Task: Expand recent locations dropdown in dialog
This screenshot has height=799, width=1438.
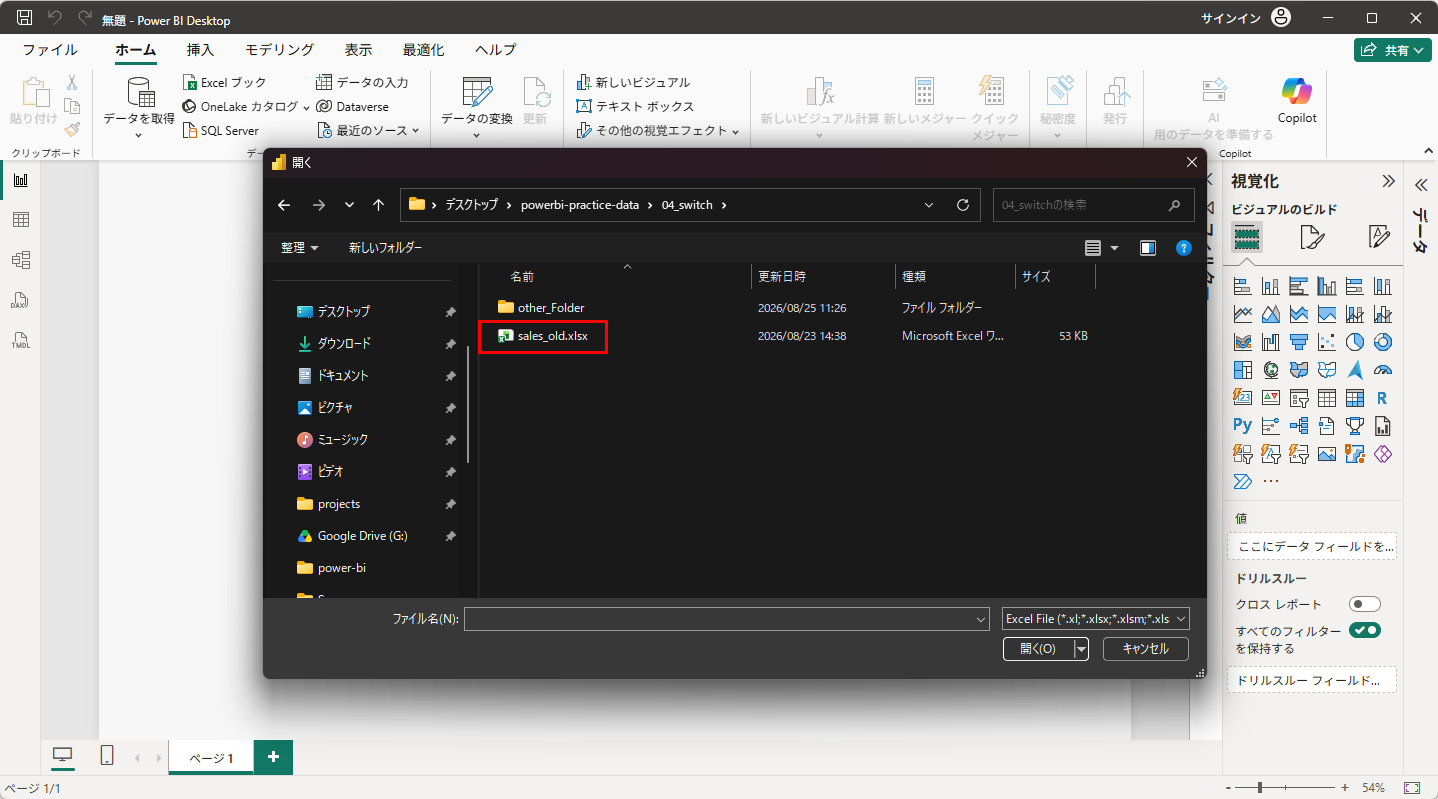Action: tap(349, 205)
